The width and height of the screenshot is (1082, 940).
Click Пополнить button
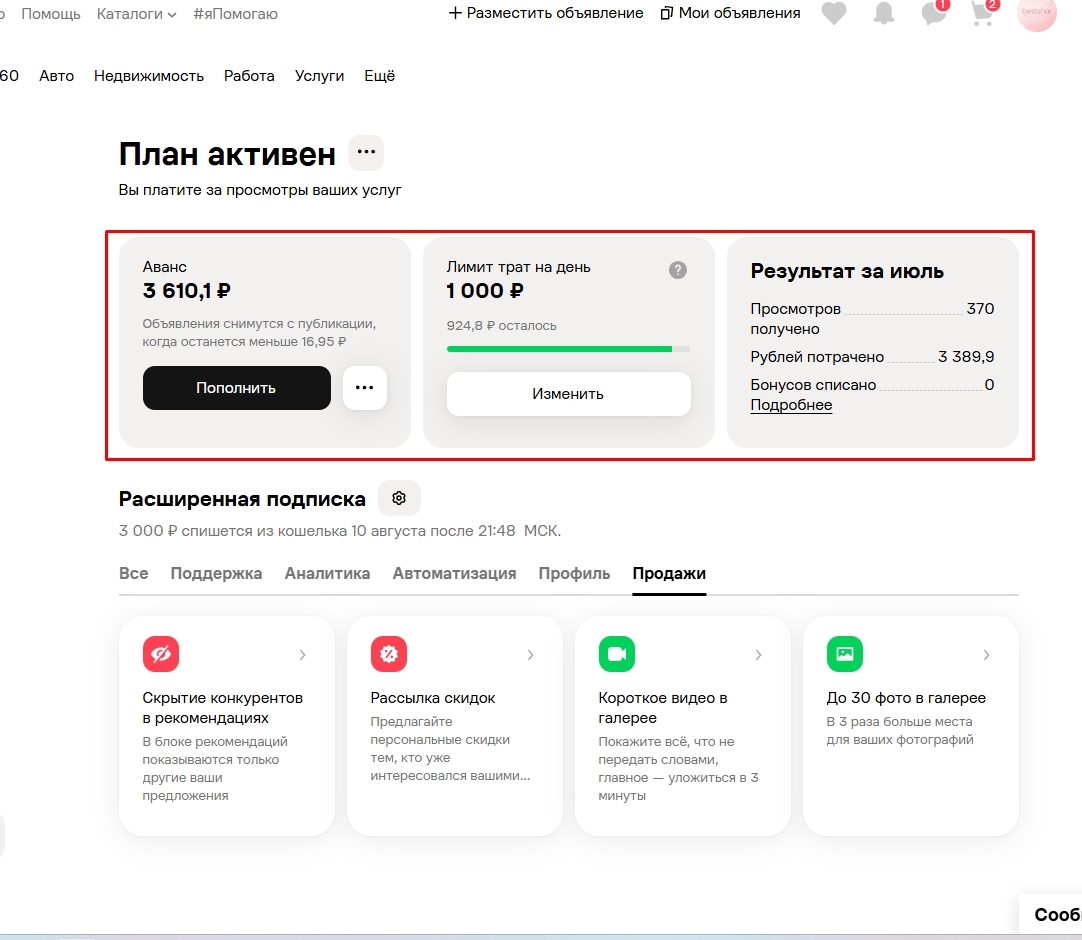tap(237, 388)
